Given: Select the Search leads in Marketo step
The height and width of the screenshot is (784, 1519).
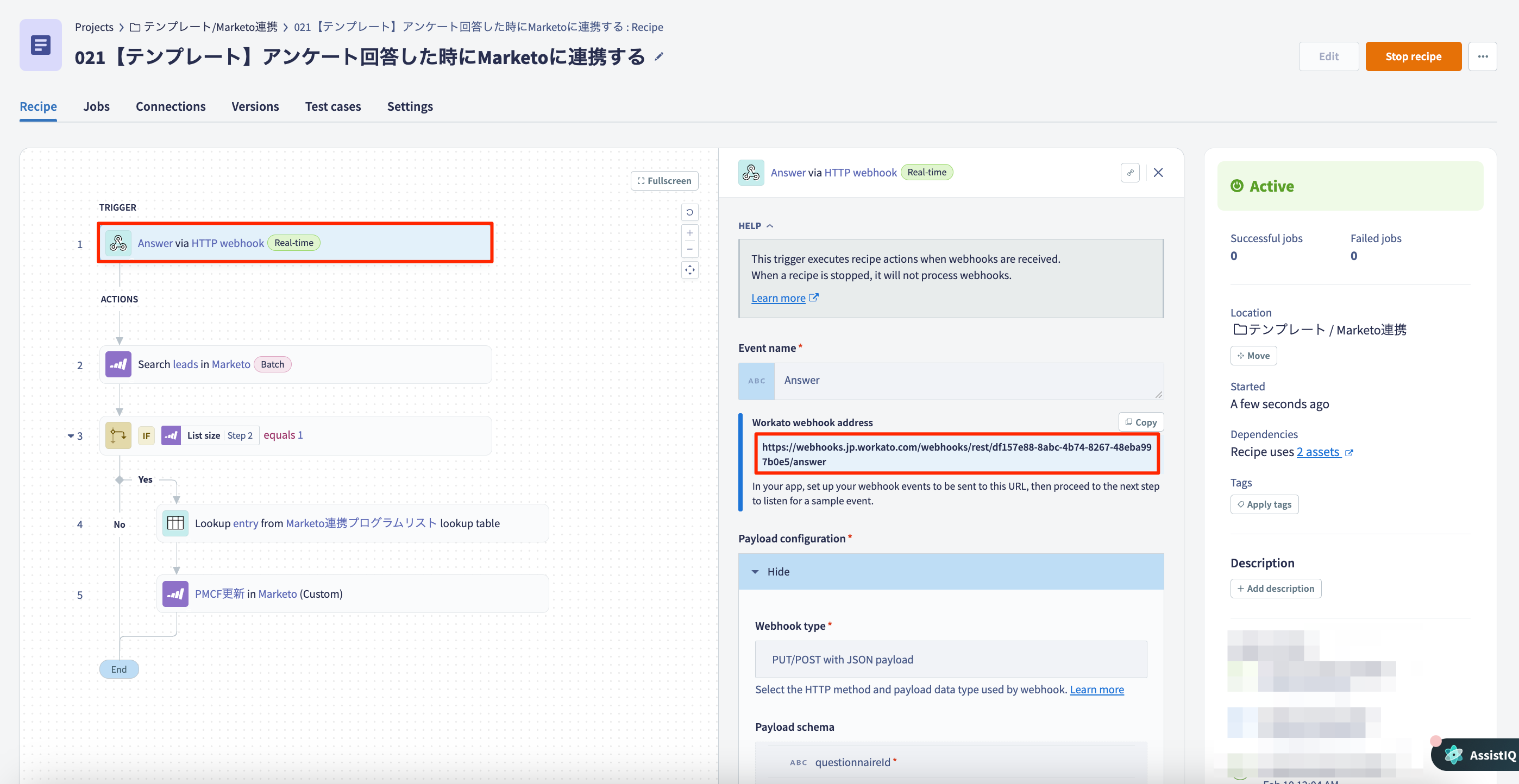Looking at the screenshot, I should coord(296,364).
